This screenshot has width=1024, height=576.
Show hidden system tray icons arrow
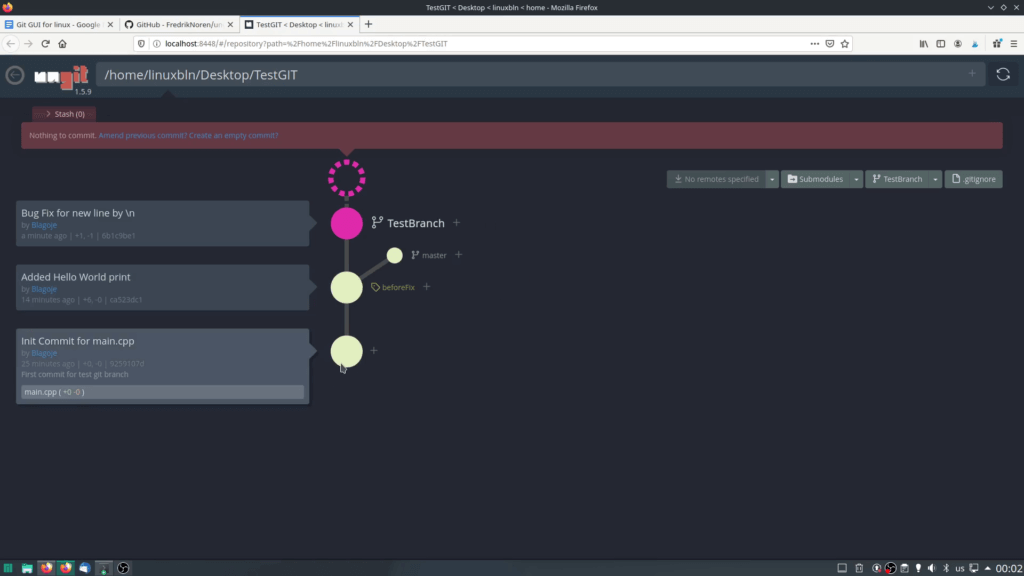(x=987, y=568)
